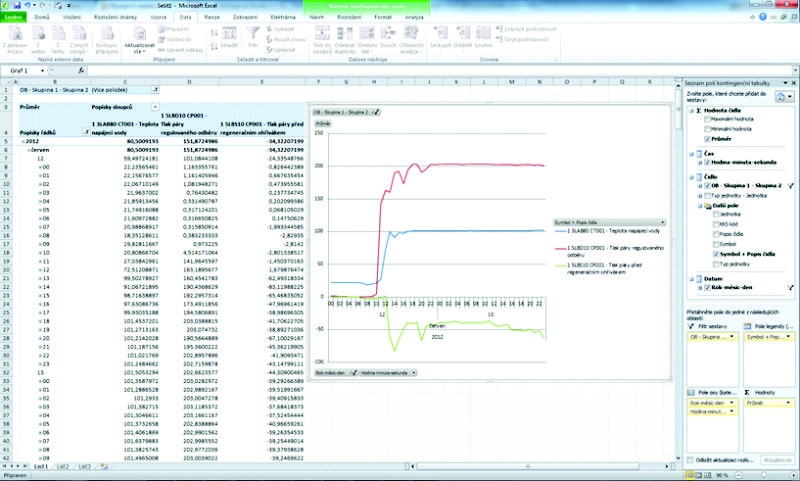Uncheck 'Hodina-minuta-sekunda' field checkbox
The image size is (800, 481).
coord(707,162)
